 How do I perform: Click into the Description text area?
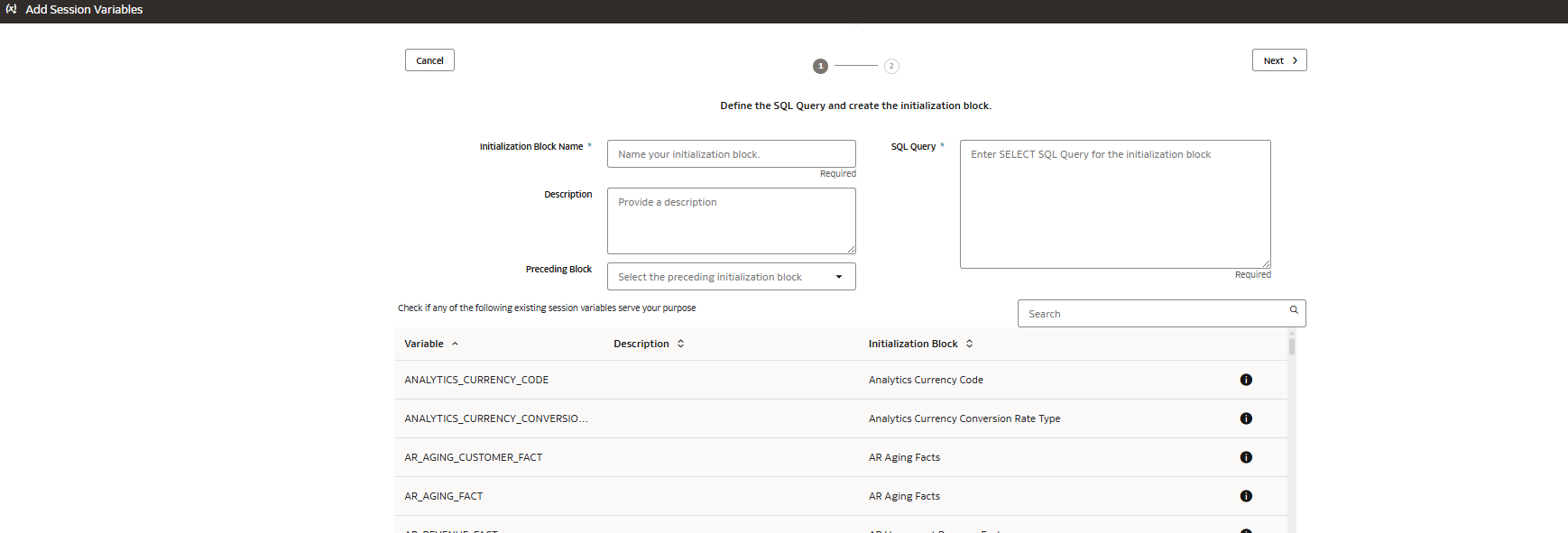731,221
